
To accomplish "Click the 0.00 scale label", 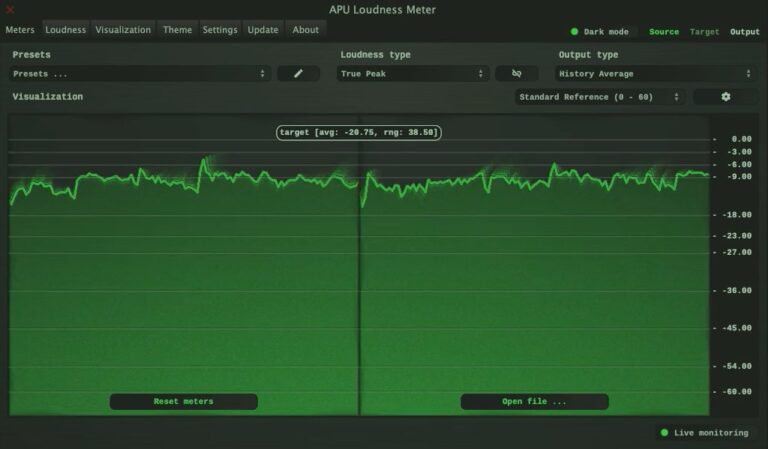I will 742,140.
